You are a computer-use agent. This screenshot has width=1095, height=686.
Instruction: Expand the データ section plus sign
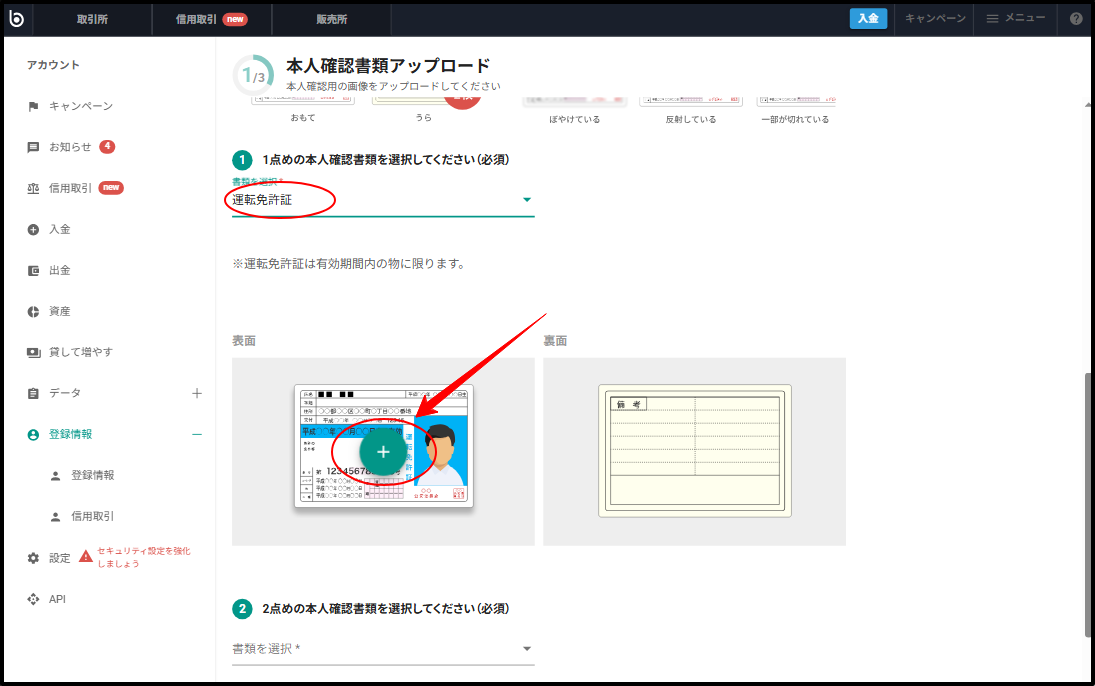[x=197, y=393]
